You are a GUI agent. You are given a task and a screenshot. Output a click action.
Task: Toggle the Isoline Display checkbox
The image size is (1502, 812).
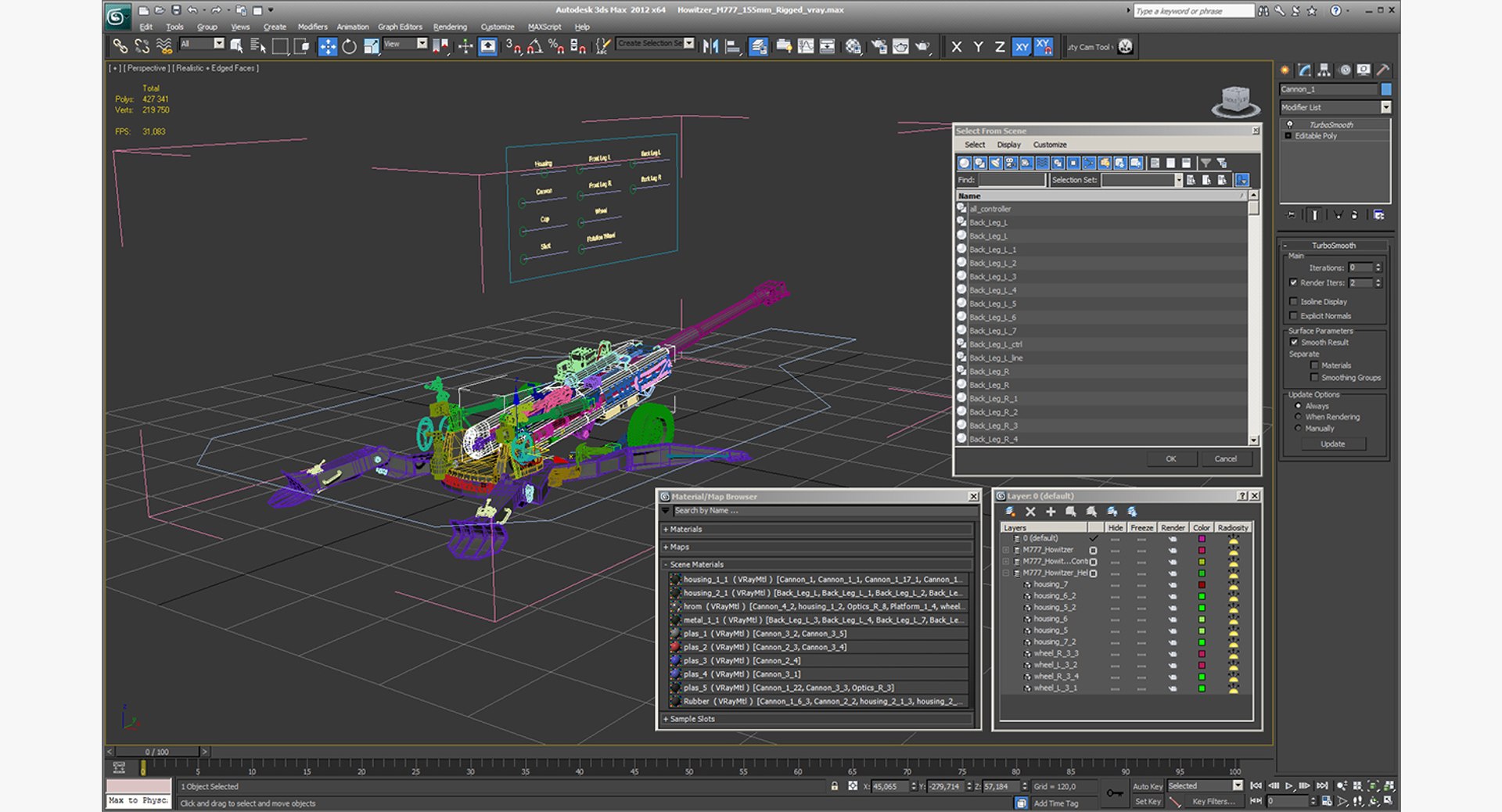click(x=1293, y=301)
